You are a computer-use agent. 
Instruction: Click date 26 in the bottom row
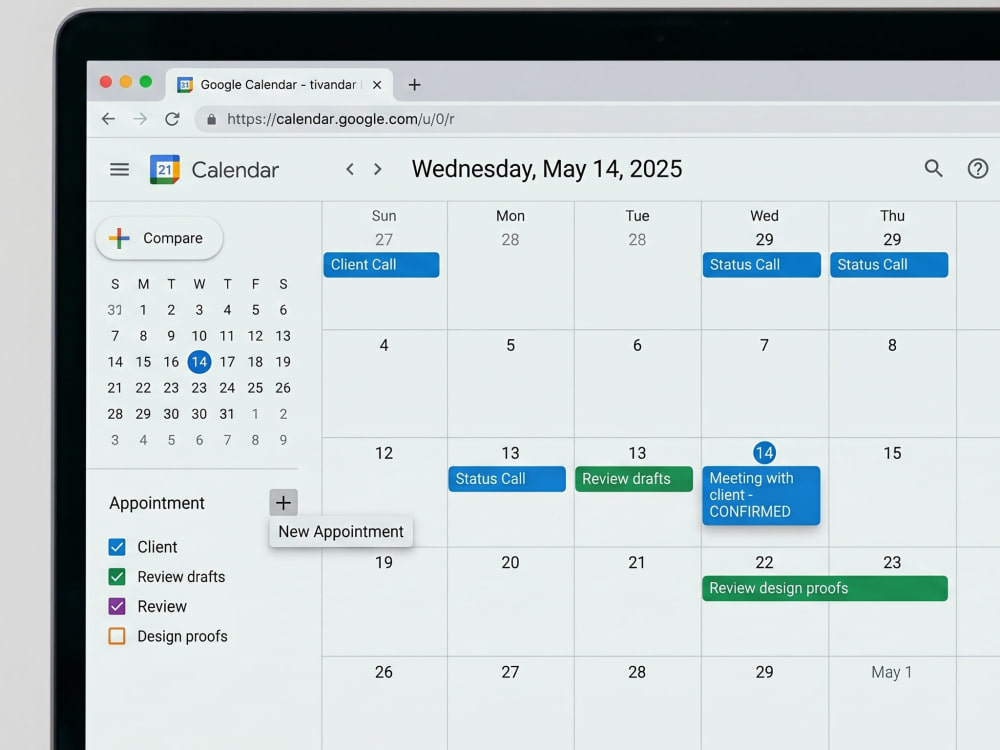pyautogui.click(x=384, y=672)
